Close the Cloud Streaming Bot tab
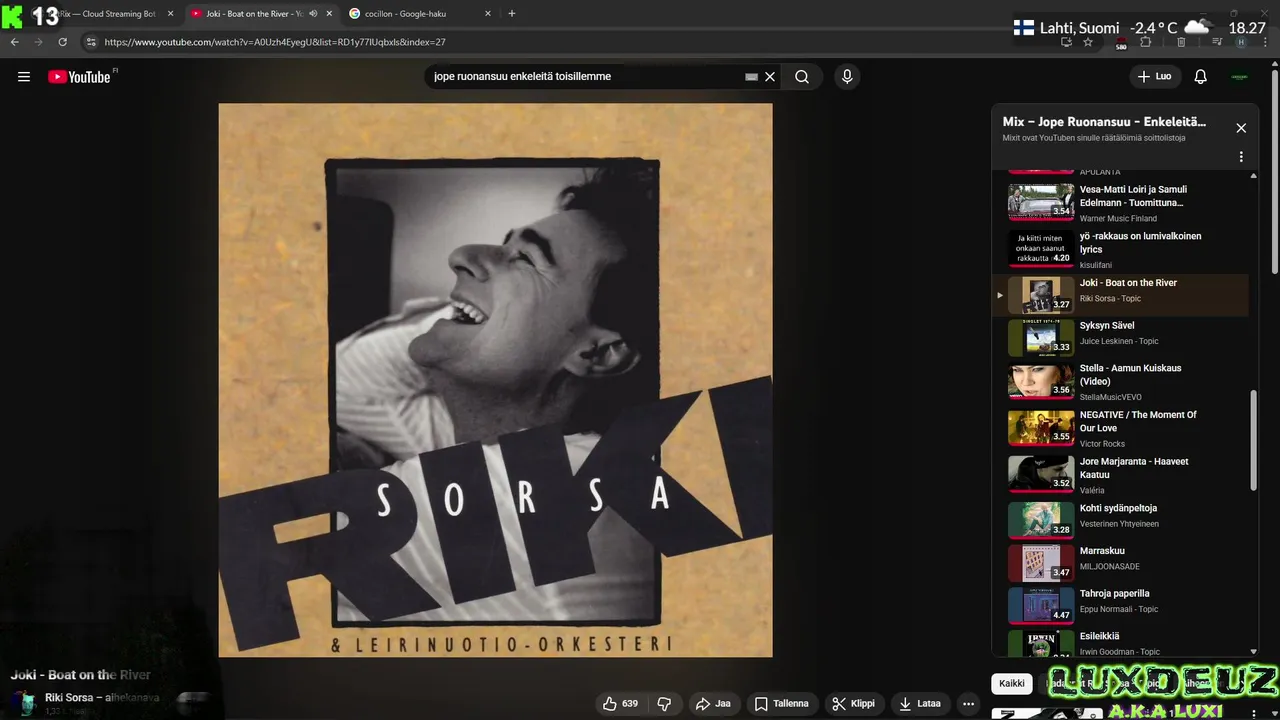The image size is (1280, 720). (170, 14)
